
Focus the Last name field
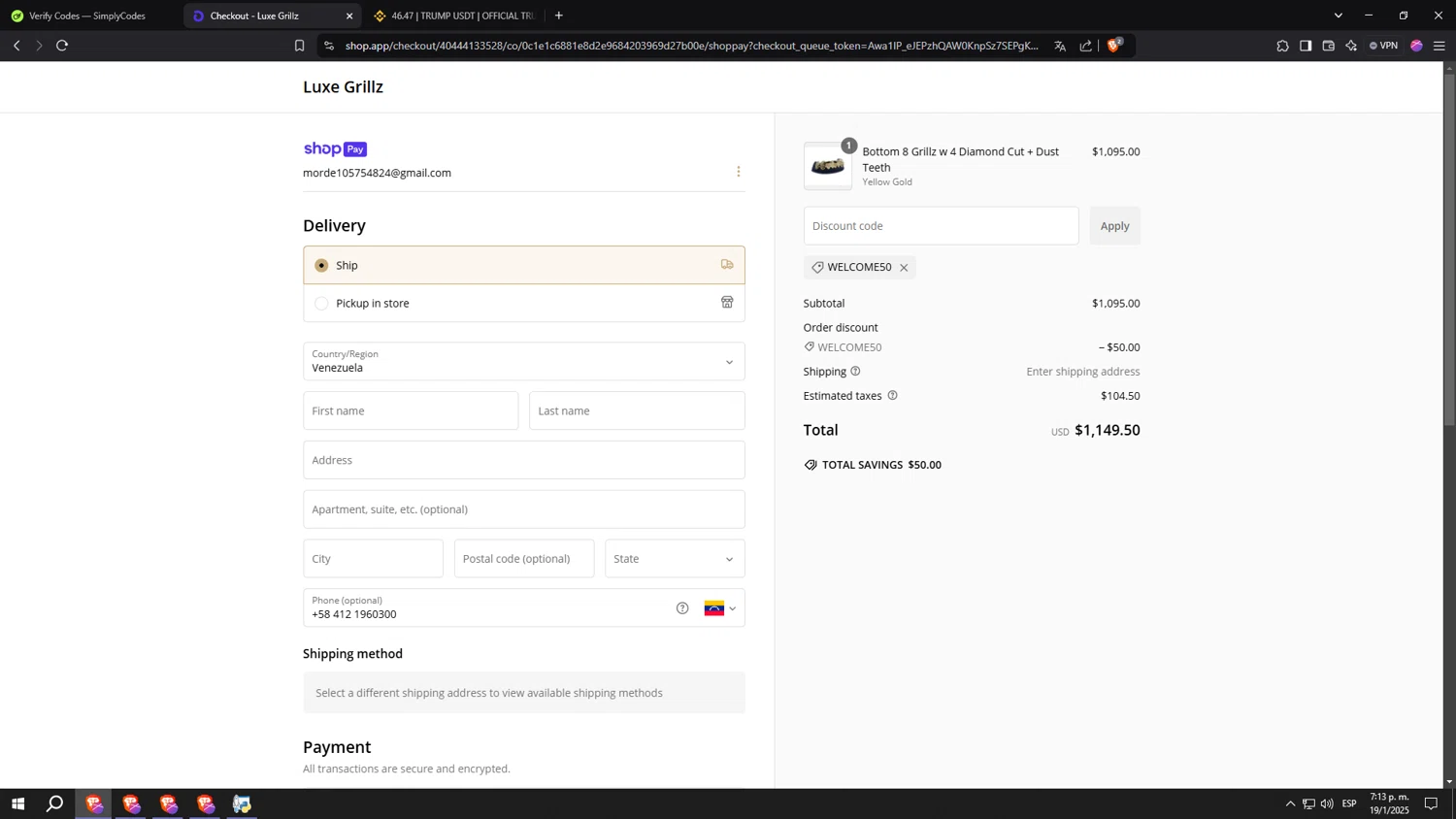(637, 410)
